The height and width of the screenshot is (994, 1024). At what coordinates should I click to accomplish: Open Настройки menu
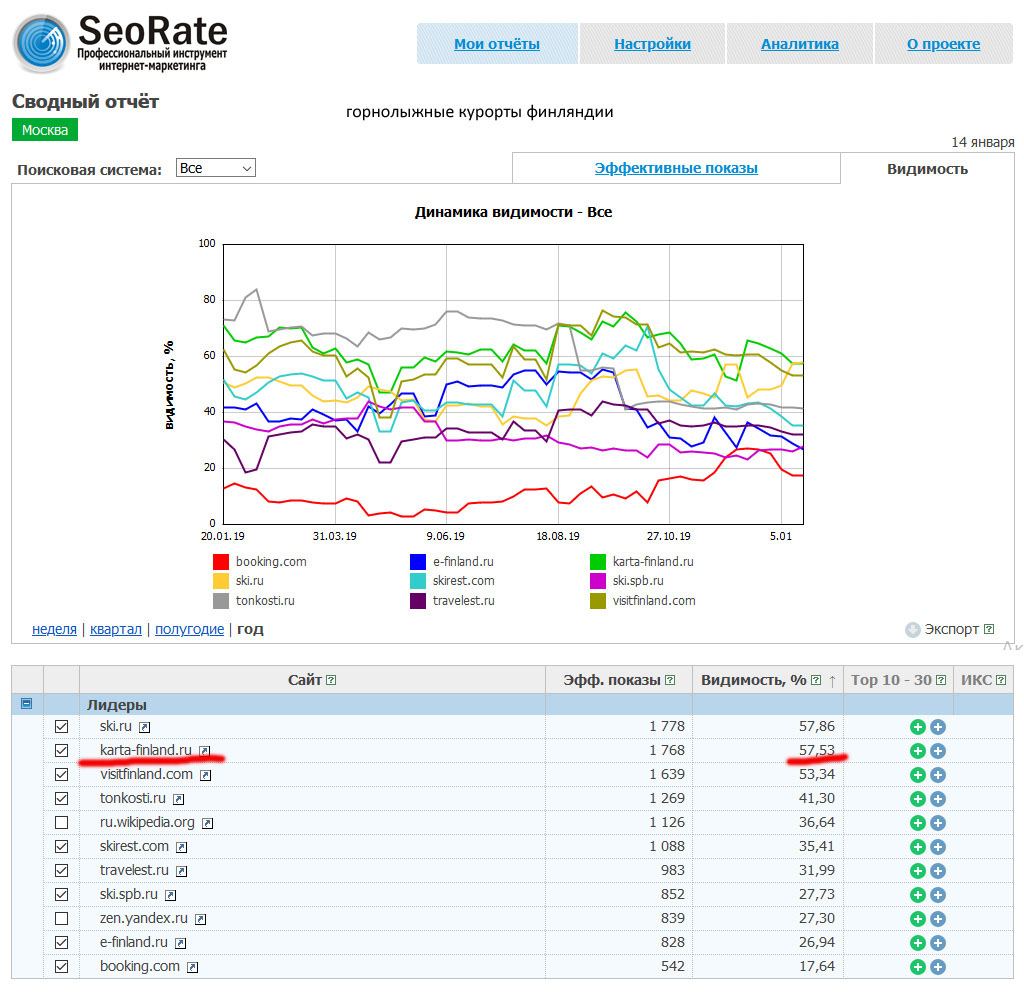pos(652,44)
